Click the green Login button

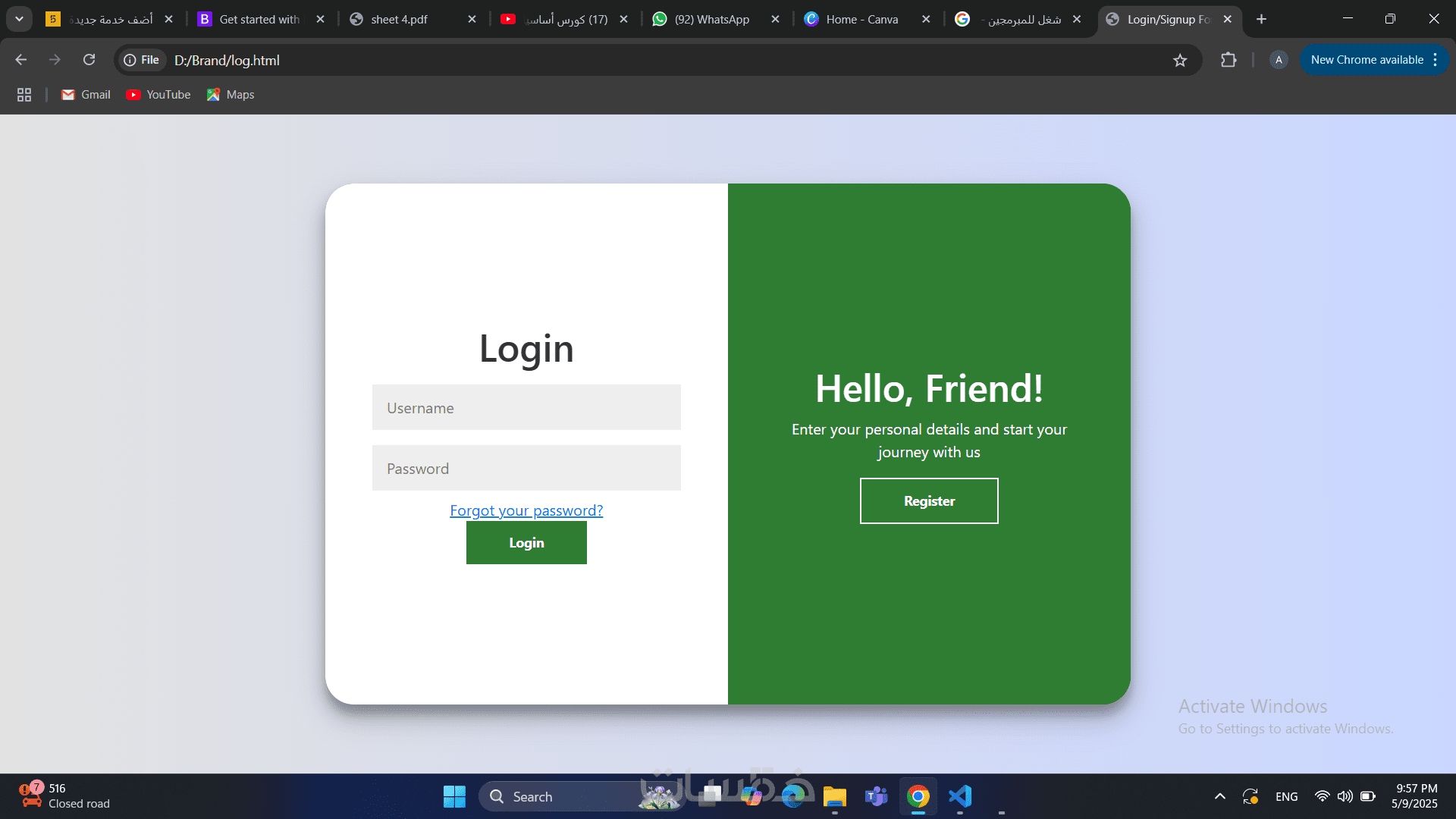pyautogui.click(x=526, y=543)
